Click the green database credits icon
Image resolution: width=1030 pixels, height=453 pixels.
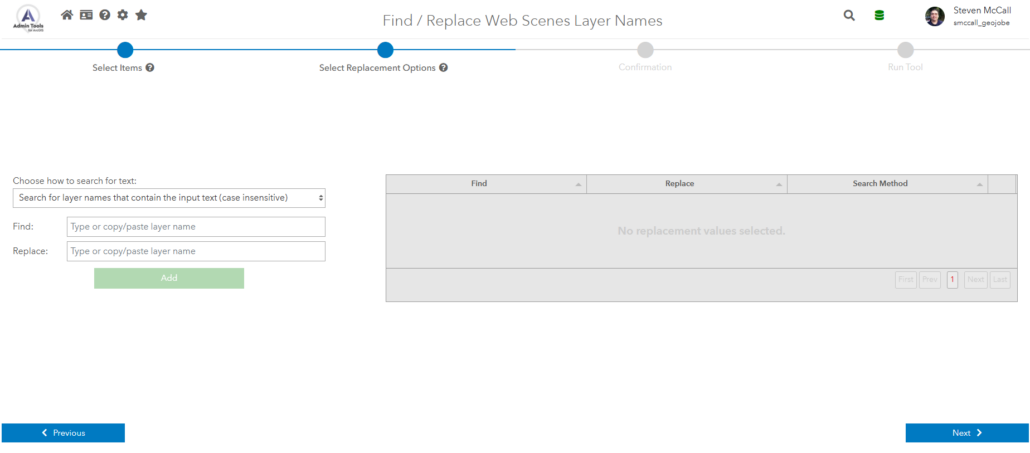(879, 16)
